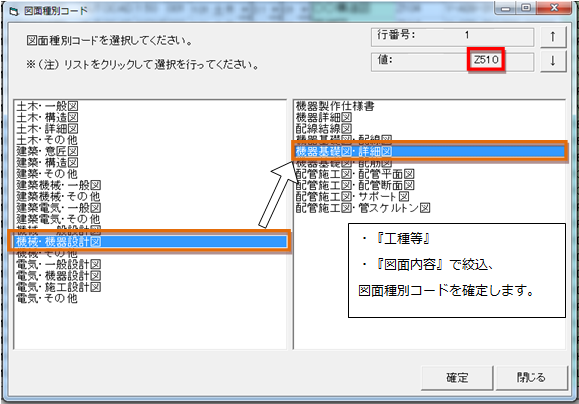Click the 閉じる close button
This screenshot has height=404, width=579.
tap(531, 377)
